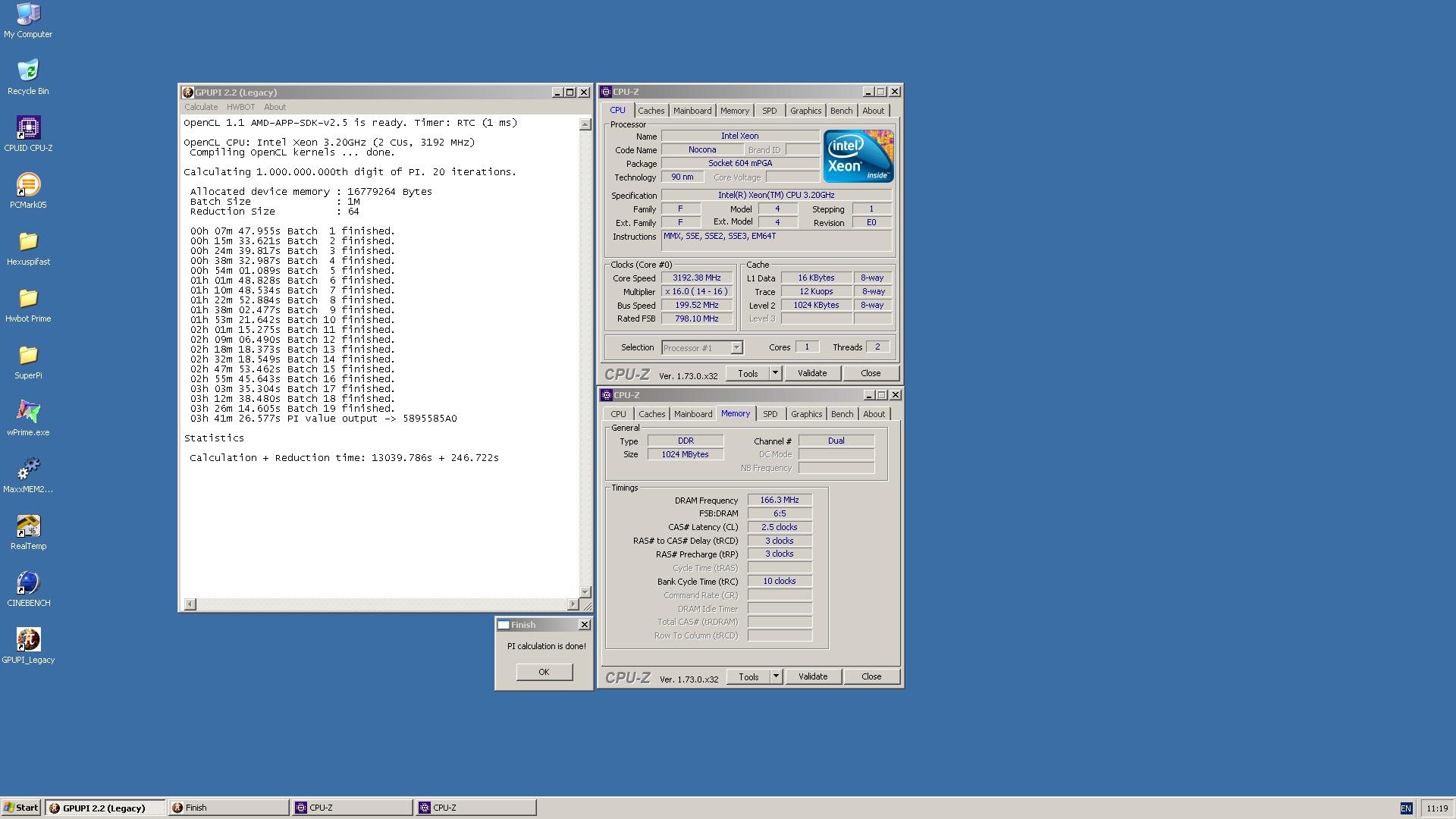Image resolution: width=1456 pixels, height=819 pixels.
Task: Click Validate button in upper CPU-Z
Action: (x=812, y=373)
